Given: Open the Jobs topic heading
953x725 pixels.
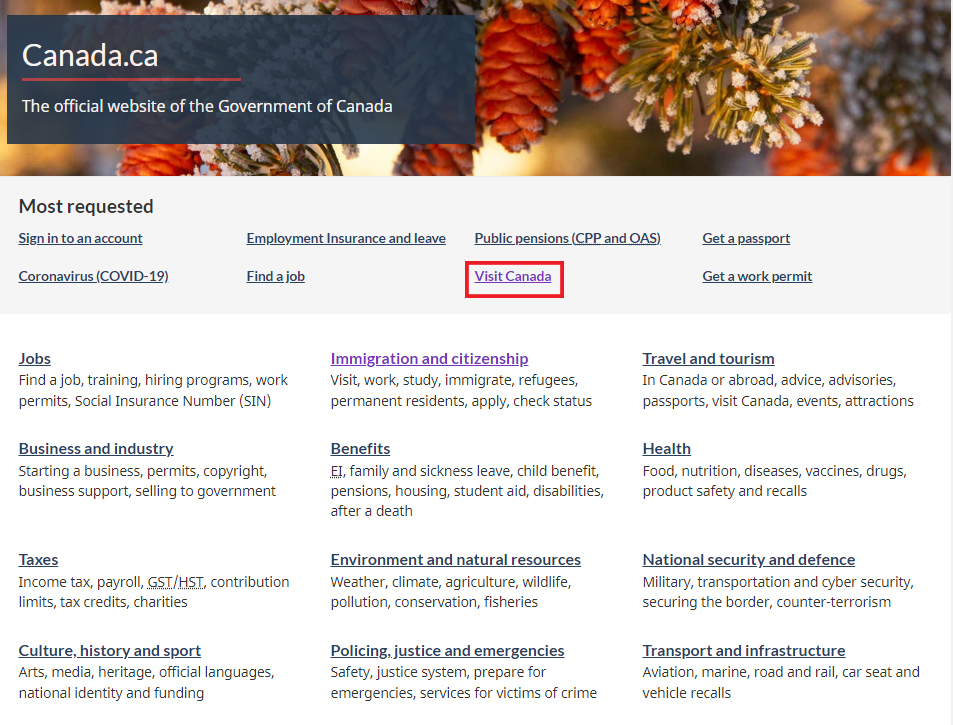Looking at the screenshot, I should (34, 358).
